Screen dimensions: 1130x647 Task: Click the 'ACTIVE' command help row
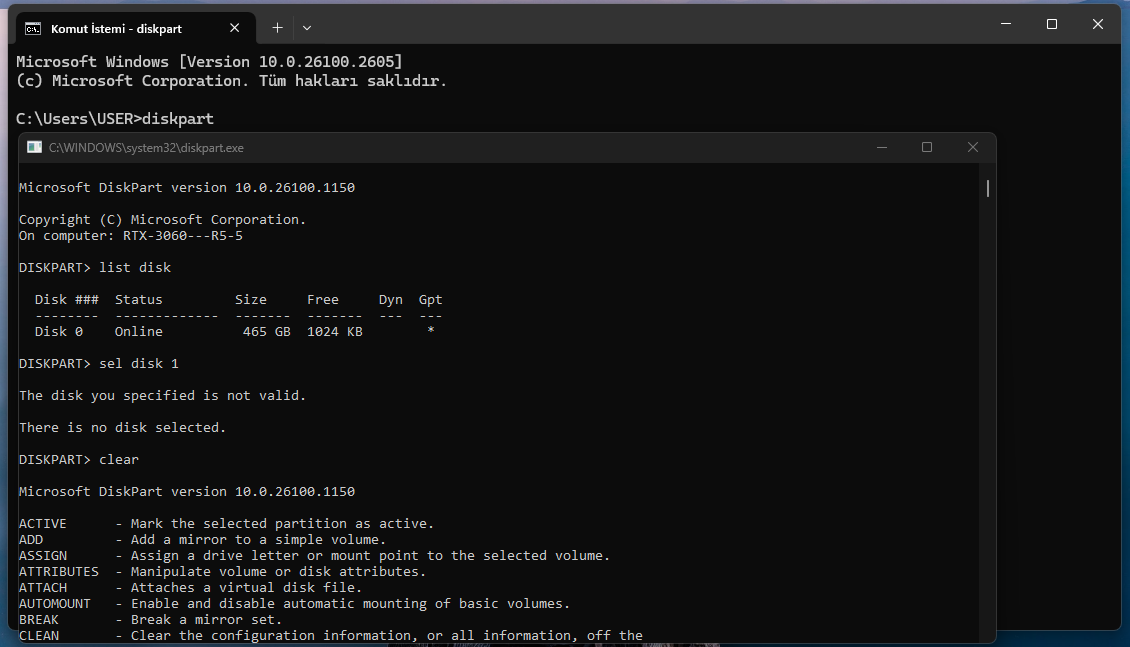(x=226, y=524)
